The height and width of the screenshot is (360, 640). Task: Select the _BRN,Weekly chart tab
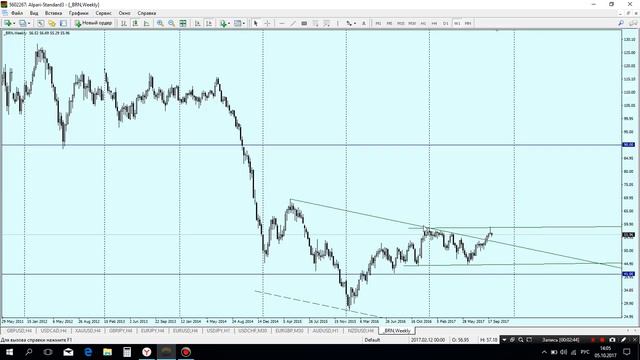point(397,331)
